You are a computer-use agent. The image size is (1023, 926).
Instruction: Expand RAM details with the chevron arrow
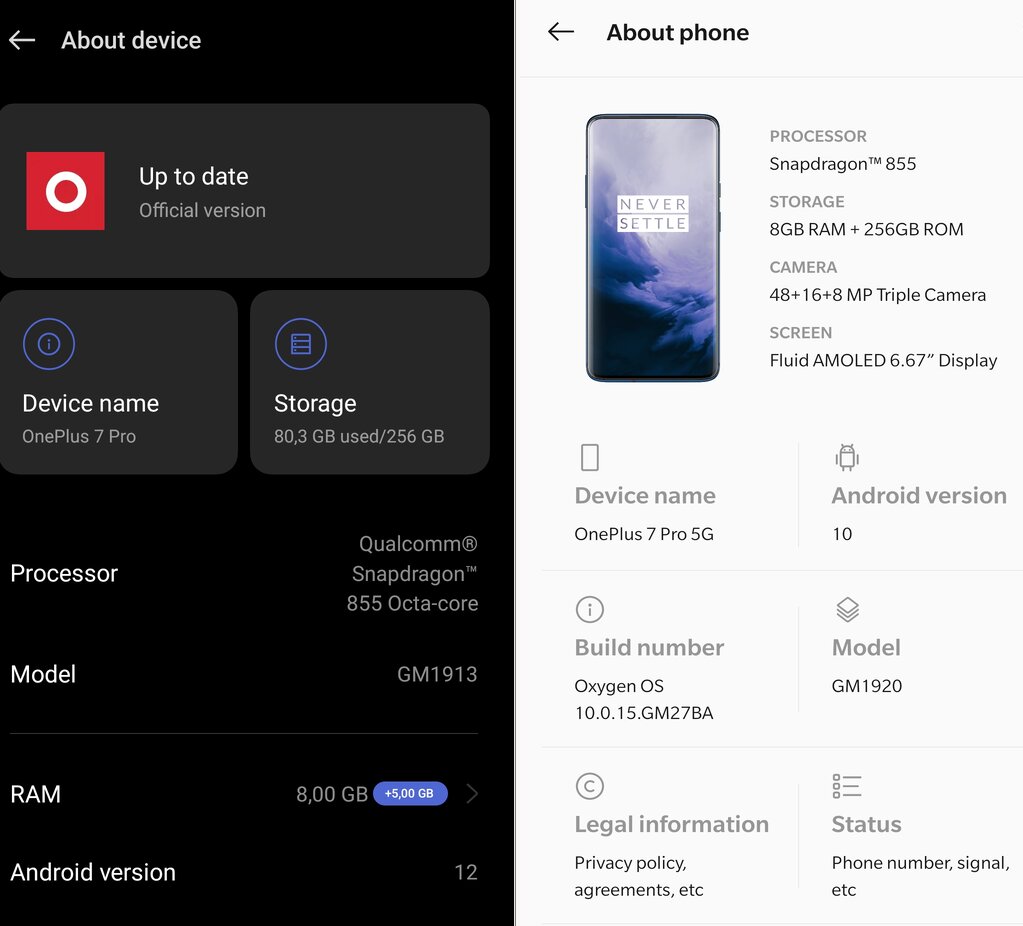(472, 794)
